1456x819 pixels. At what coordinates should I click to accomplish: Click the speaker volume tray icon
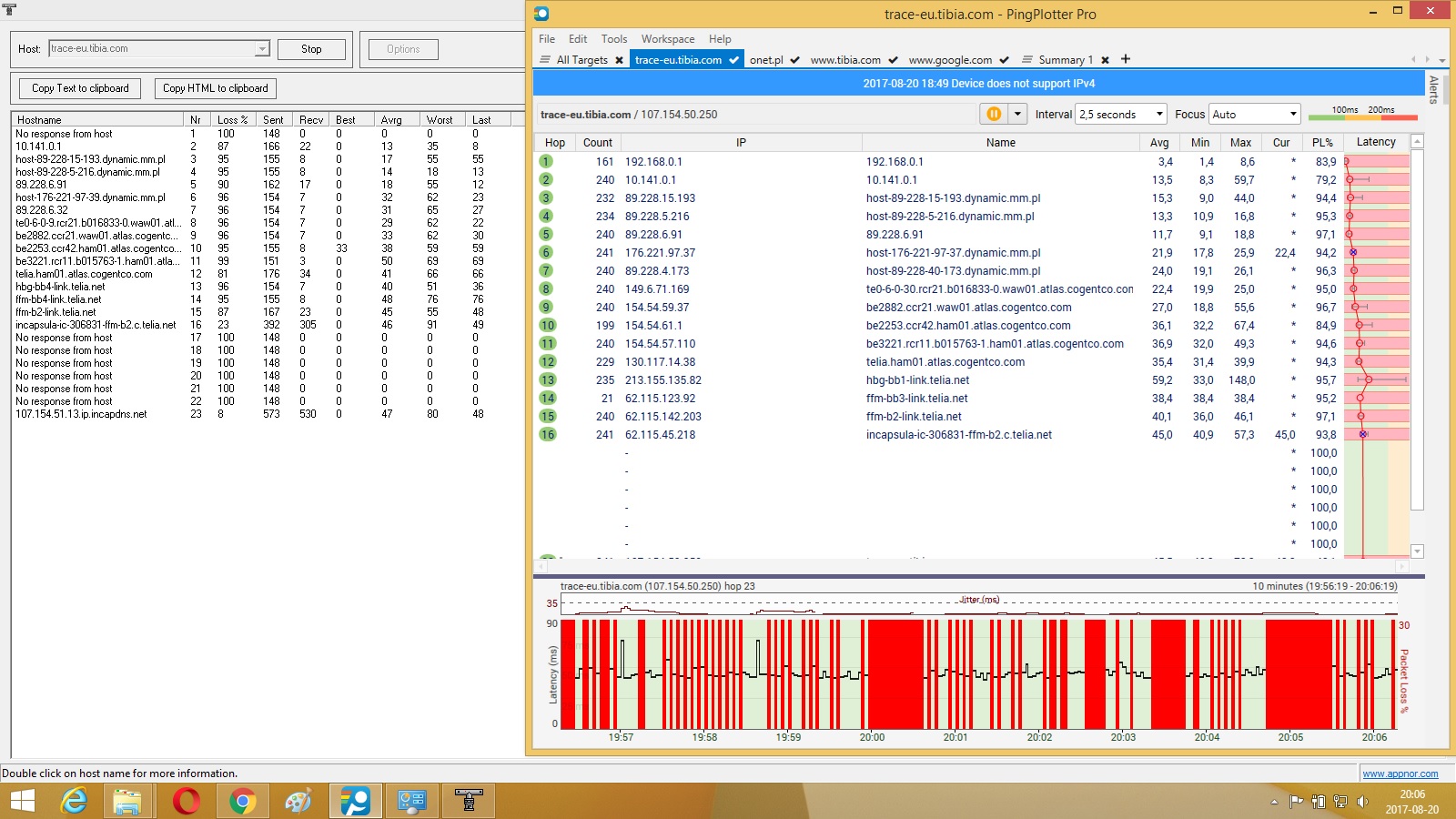click(x=1362, y=802)
